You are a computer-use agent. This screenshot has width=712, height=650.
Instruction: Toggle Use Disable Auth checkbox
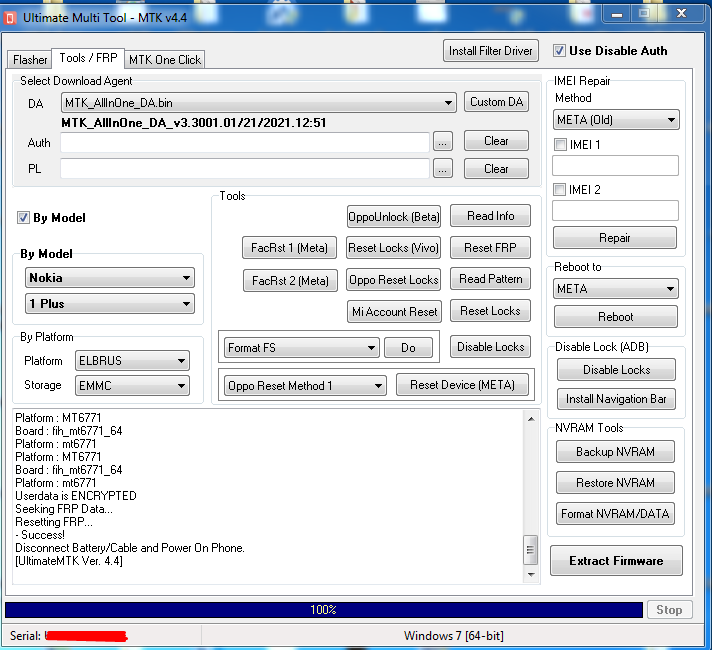[559, 50]
